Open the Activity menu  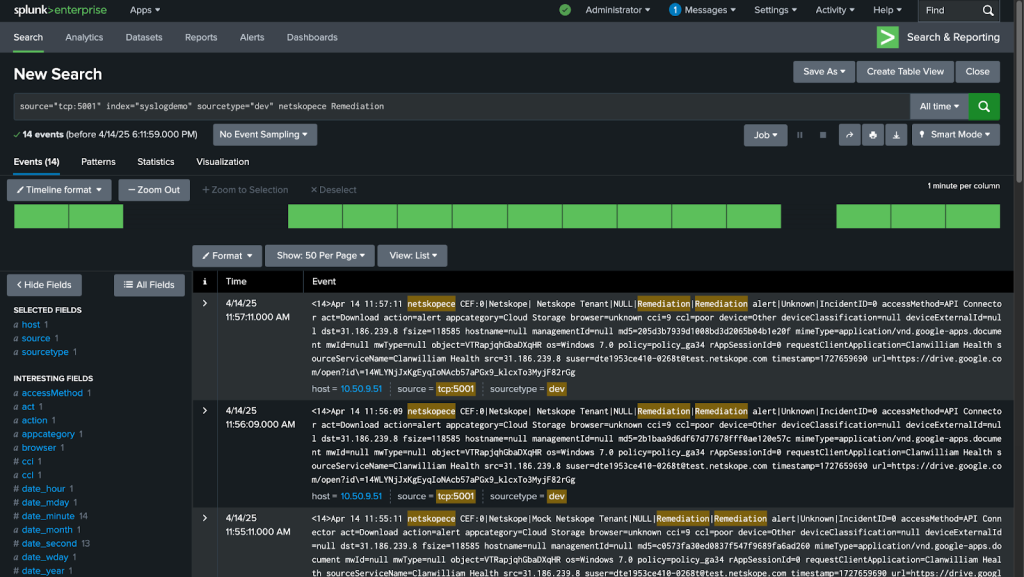[x=835, y=10]
